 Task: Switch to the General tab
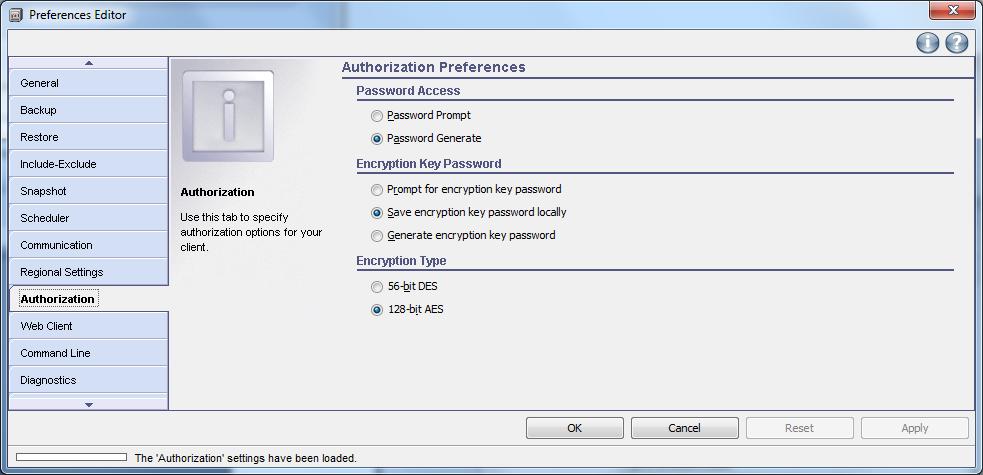click(88, 83)
